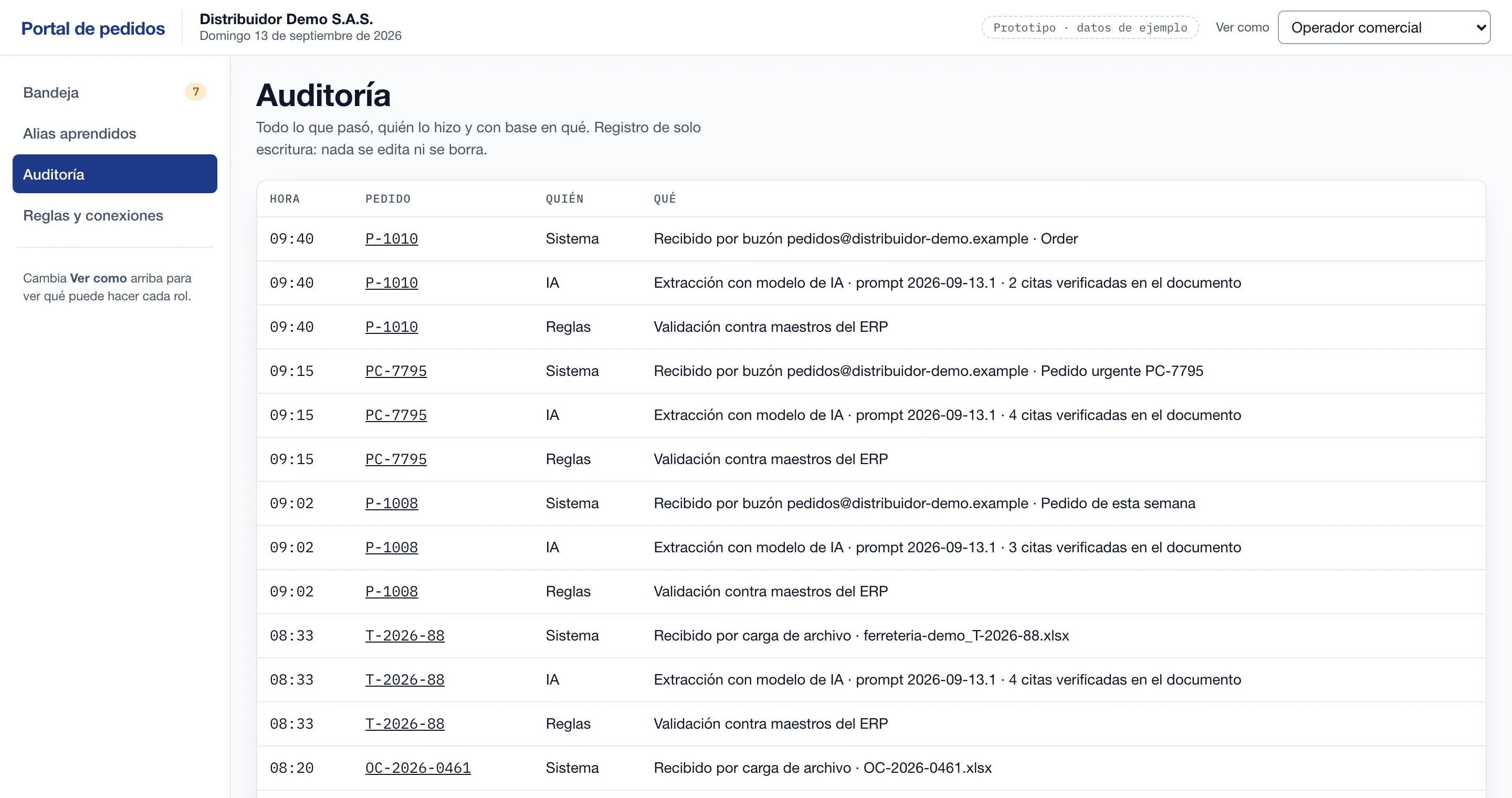This screenshot has width=1512, height=798.
Task: Click the Auditoría page heading
Action: pyautogui.click(x=323, y=95)
